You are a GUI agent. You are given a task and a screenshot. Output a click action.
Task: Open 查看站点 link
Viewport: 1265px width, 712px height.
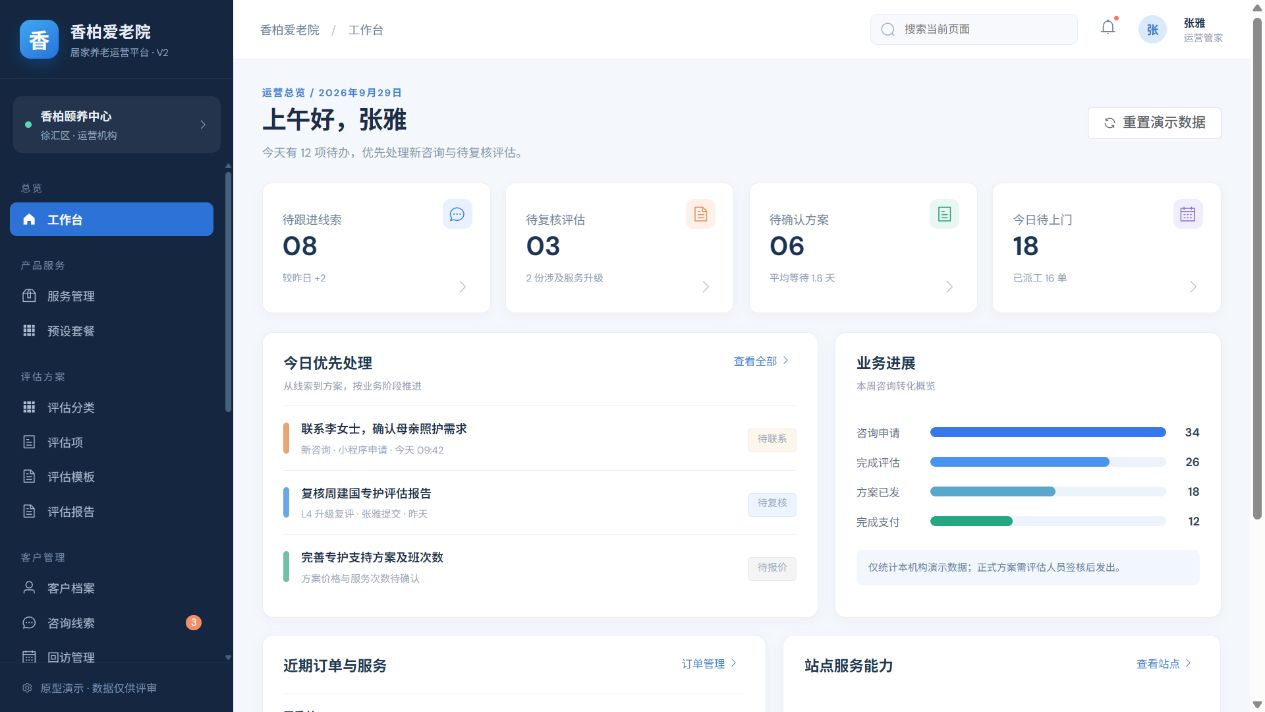[1164, 663]
